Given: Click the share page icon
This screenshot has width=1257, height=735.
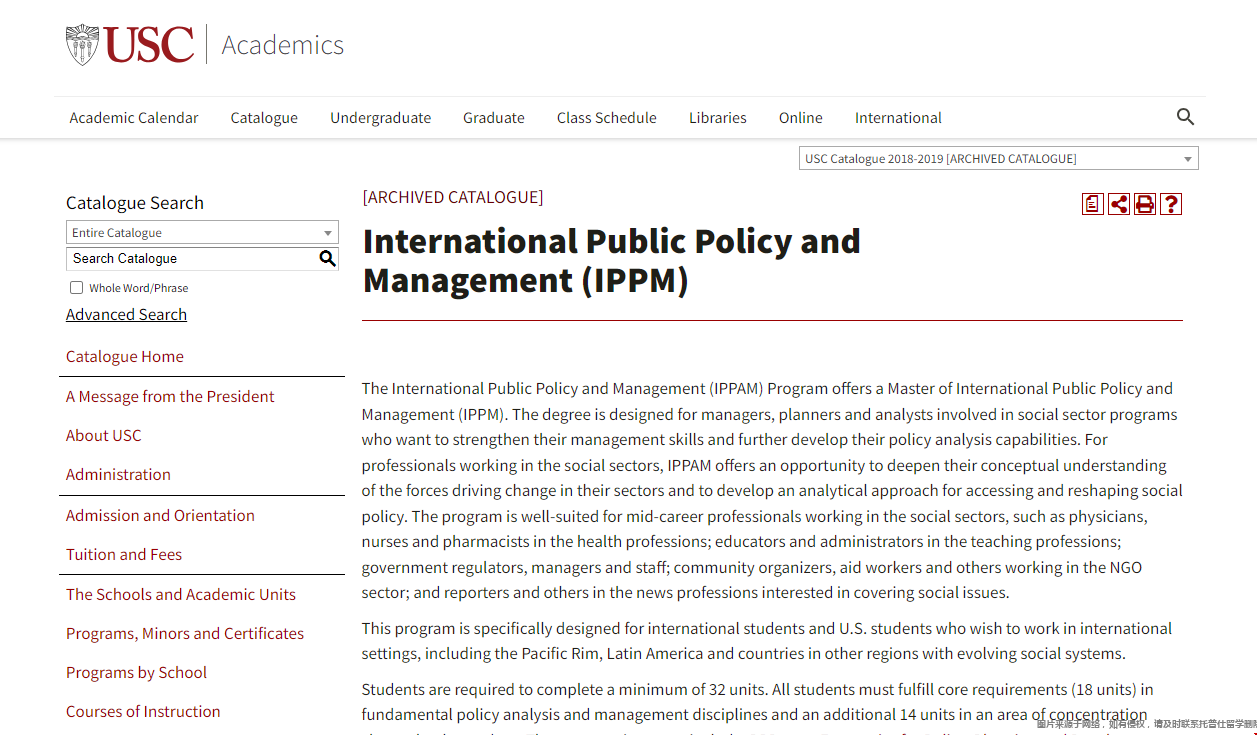Looking at the screenshot, I should 1119,204.
